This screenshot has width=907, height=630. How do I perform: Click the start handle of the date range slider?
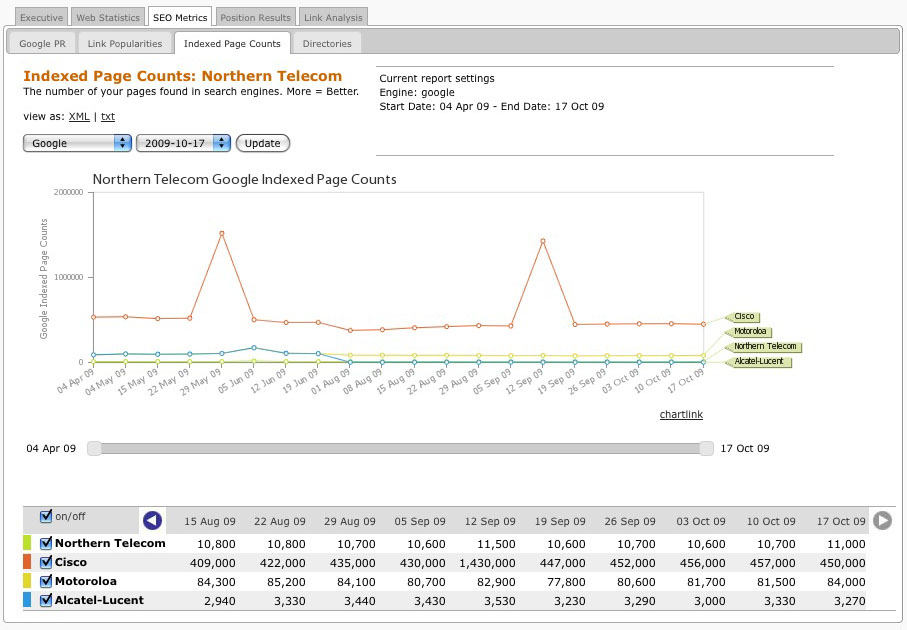tap(94, 448)
